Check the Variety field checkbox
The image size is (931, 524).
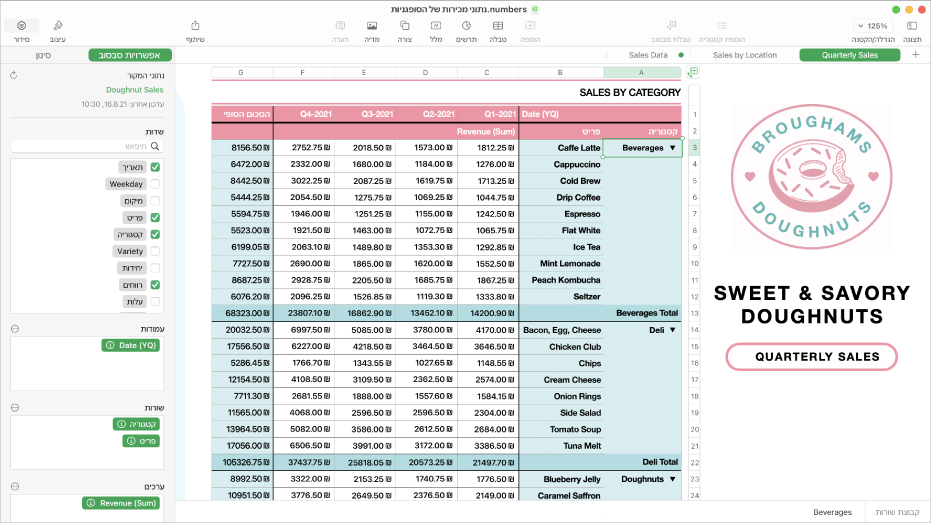click(155, 251)
